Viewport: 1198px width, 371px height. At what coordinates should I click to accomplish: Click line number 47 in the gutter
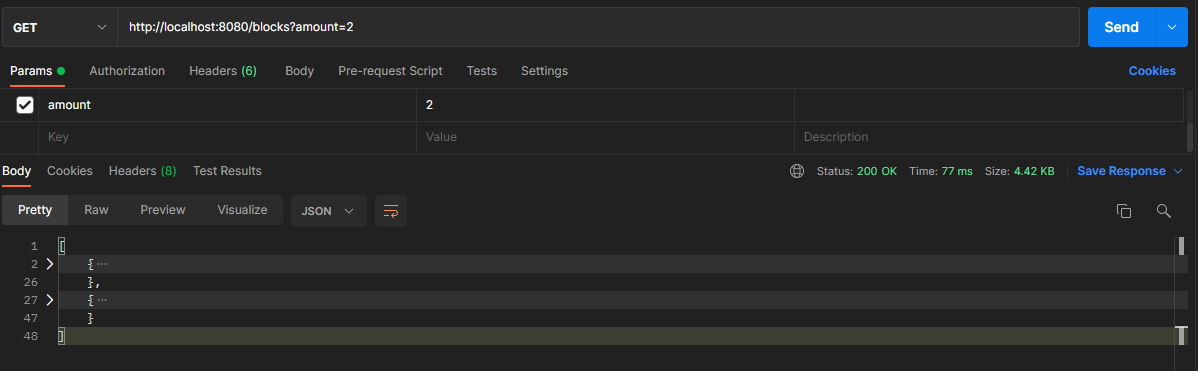[31, 318]
